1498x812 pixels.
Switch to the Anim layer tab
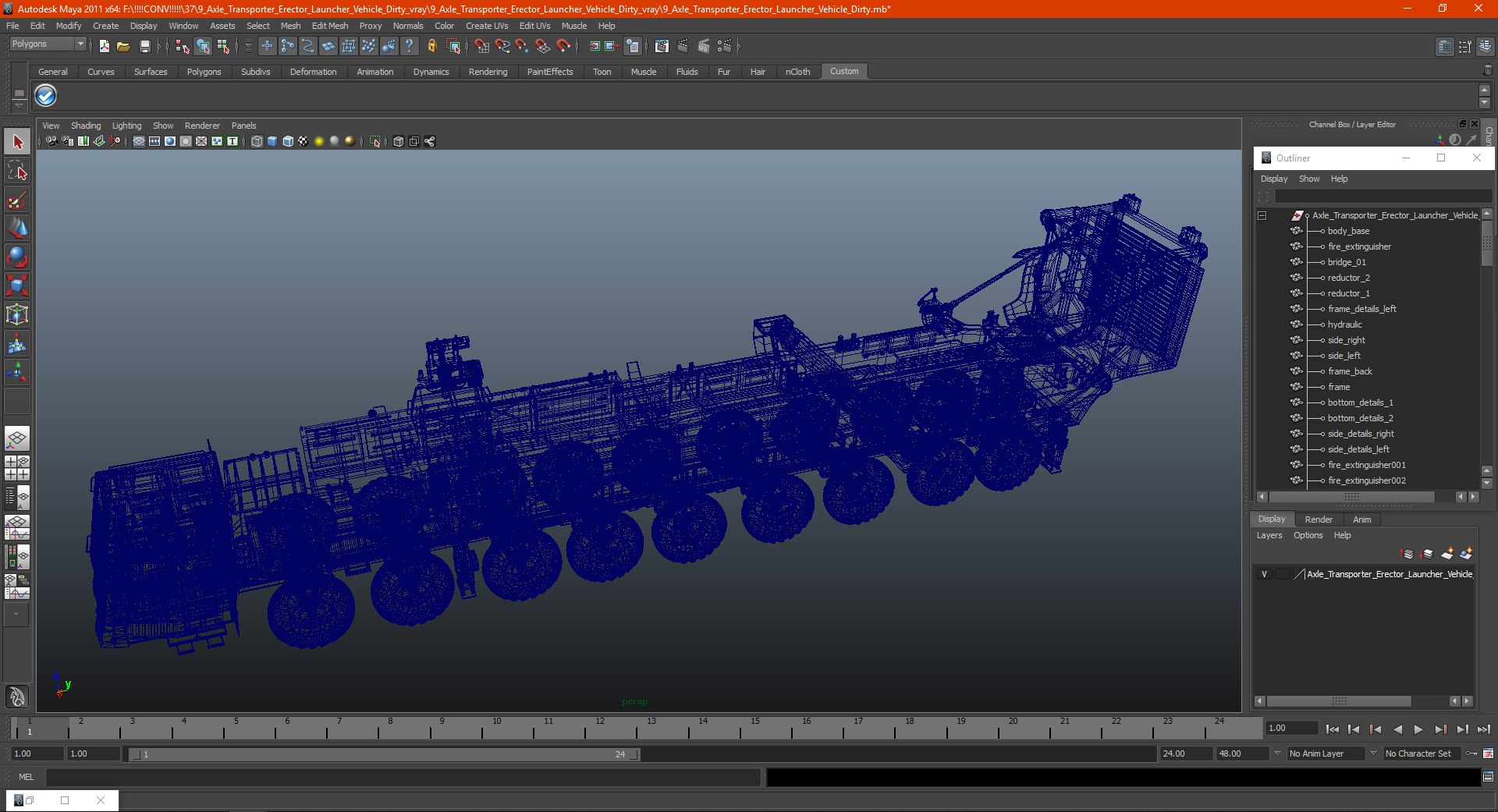pos(1361,519)
